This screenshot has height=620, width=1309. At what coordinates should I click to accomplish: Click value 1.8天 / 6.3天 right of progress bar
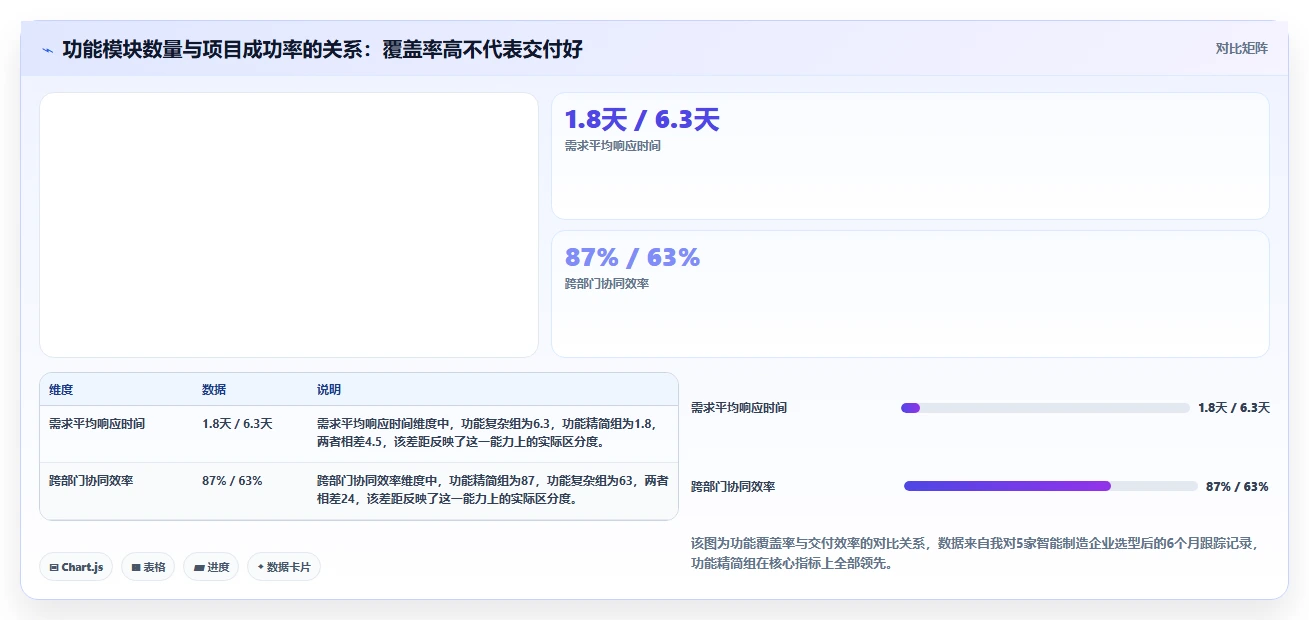1234,408
